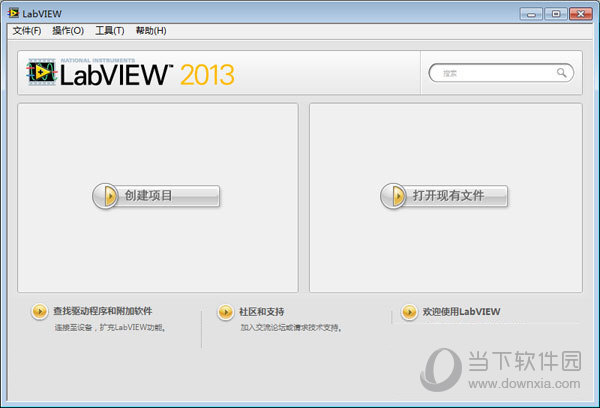Click the magnifier search icon
Screen dimensions: 600x408
(x=561, y=73)
